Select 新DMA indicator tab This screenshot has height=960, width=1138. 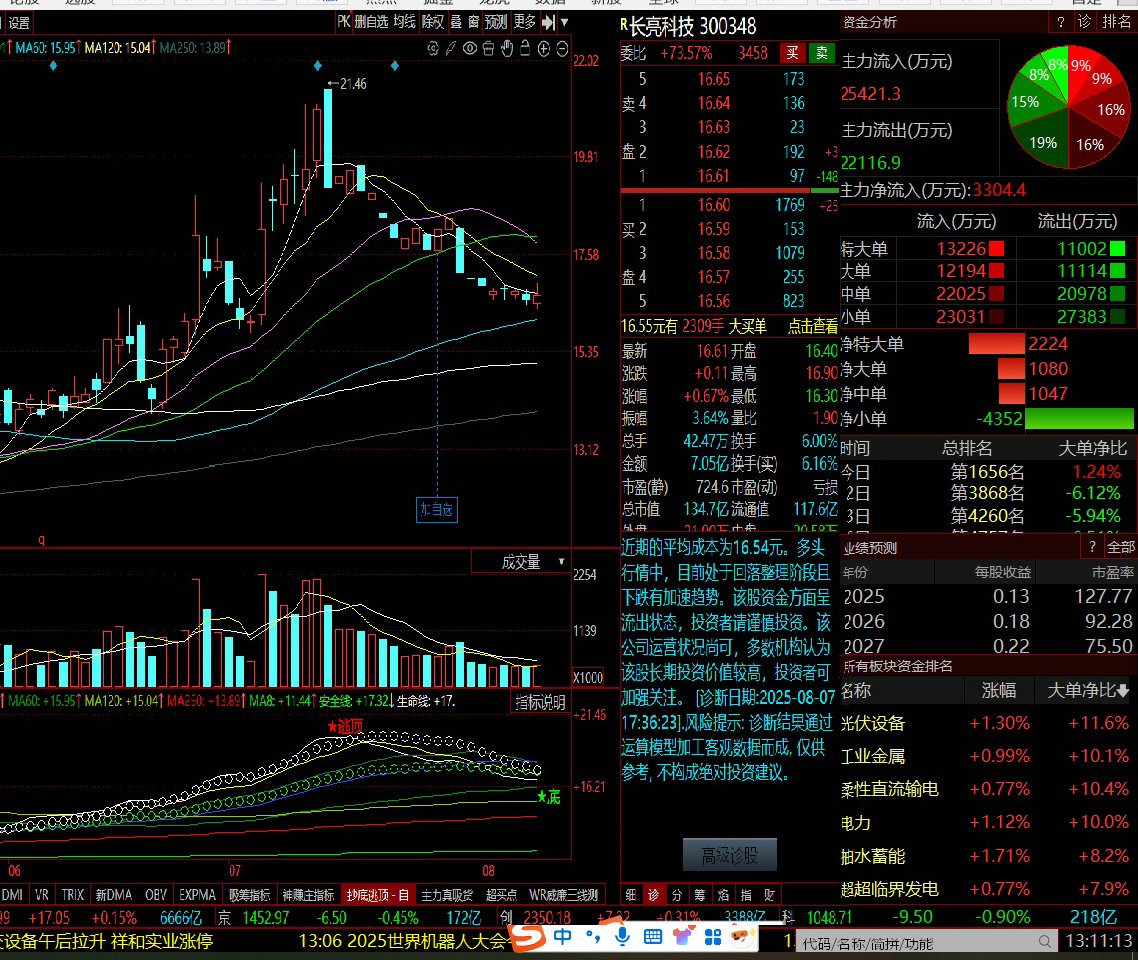(113, 895)
